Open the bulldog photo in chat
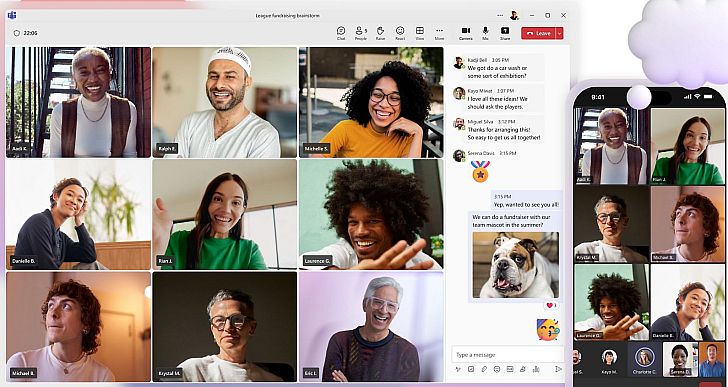This screenshot has height=387, width=728. click(516, 265)
